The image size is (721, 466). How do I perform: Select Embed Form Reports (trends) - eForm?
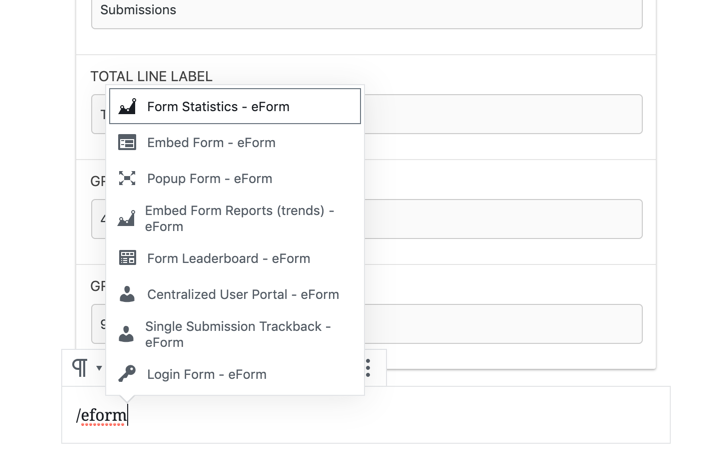pyautogui.click(x=235, y=219)
